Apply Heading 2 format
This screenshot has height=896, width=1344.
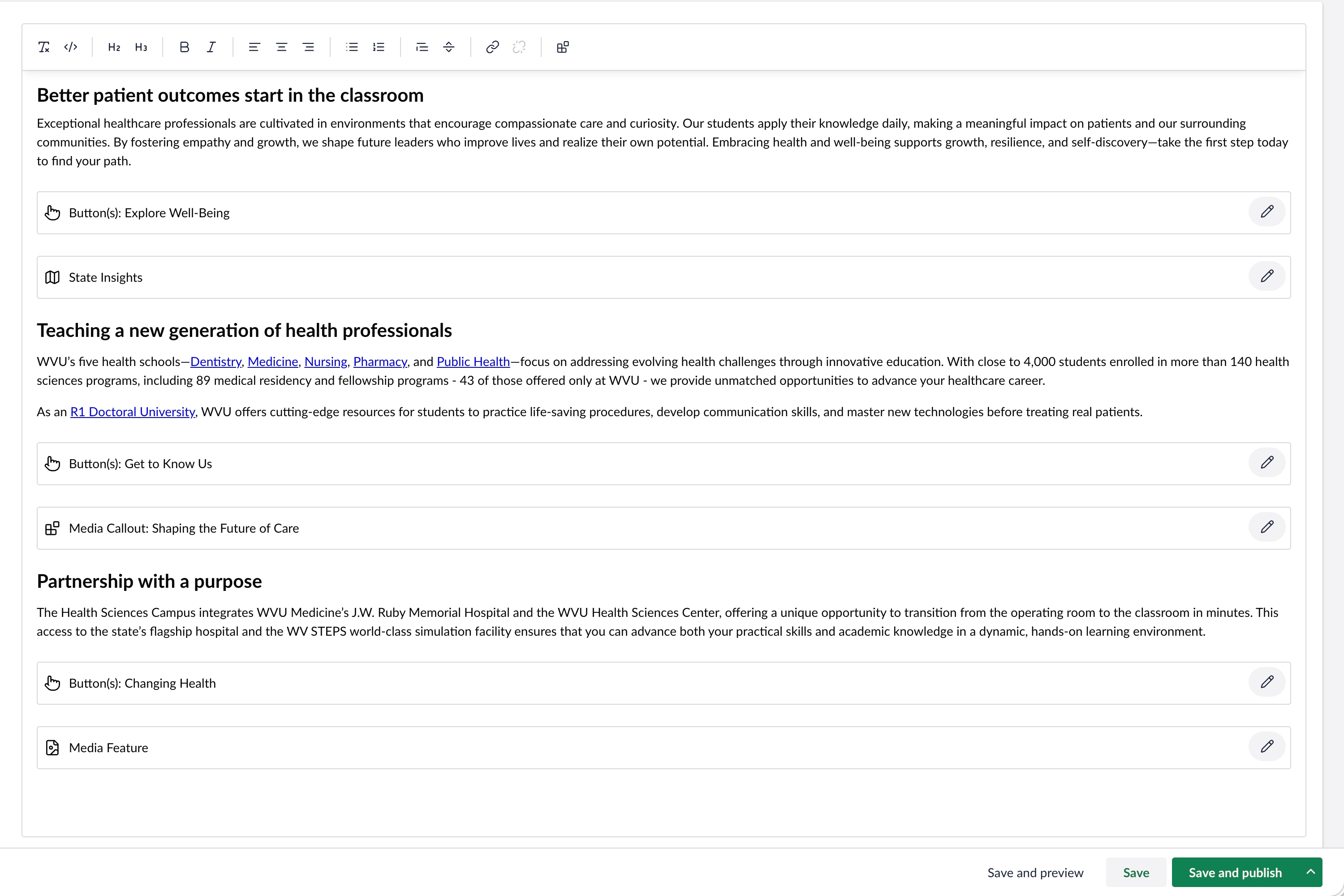(x=114, y=47)
